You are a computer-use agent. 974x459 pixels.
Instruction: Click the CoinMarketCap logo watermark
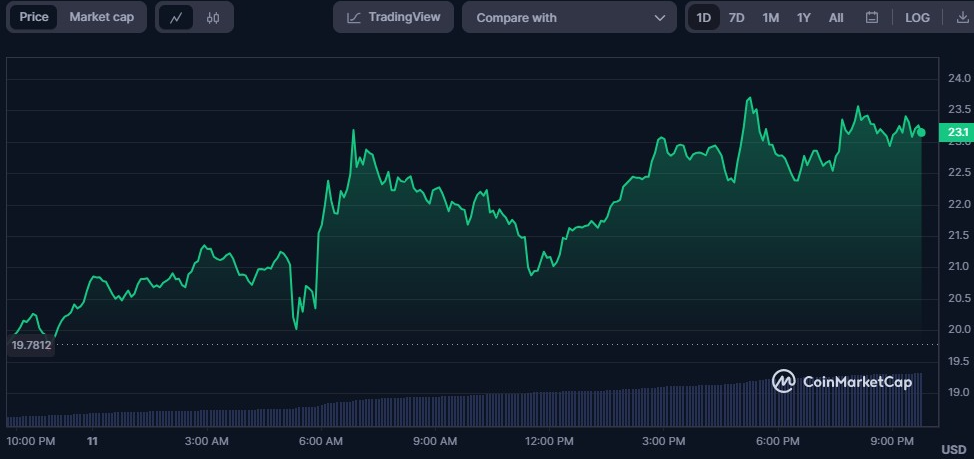pos(841,381)
